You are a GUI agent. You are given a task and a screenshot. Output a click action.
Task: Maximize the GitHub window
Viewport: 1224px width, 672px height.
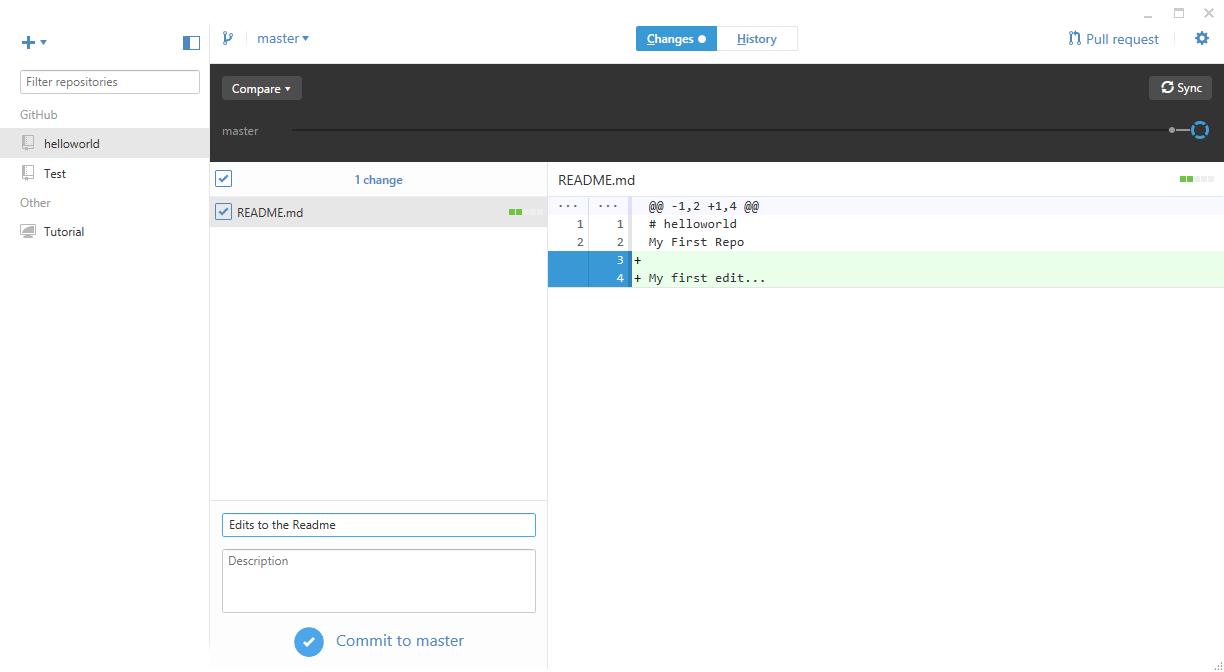click(1179, 13)
